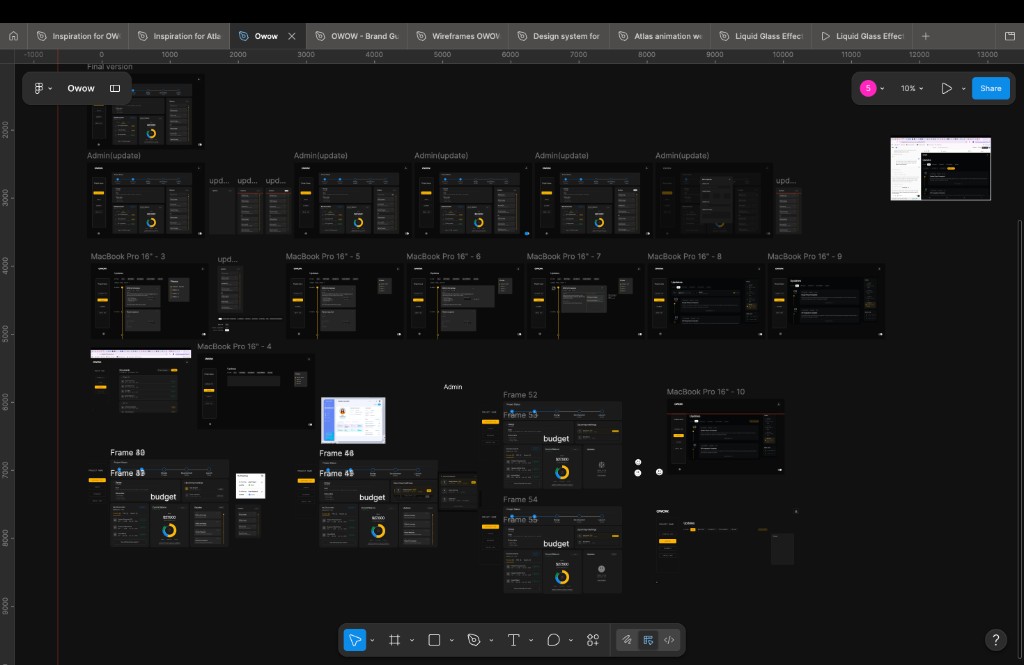Expand the Frame tool options chevron

coord(412,640)
